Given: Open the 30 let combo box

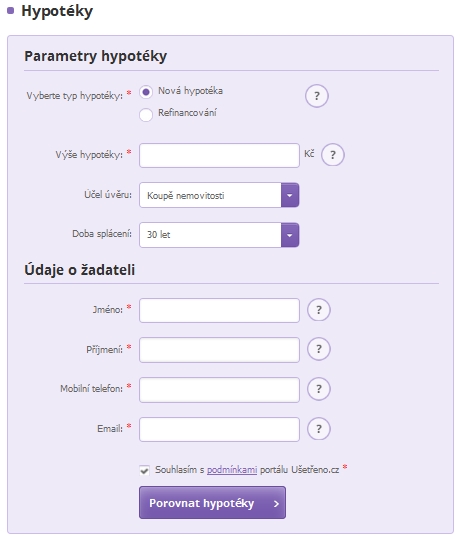Looking at the screenshot, I should [x=219, y=235].
